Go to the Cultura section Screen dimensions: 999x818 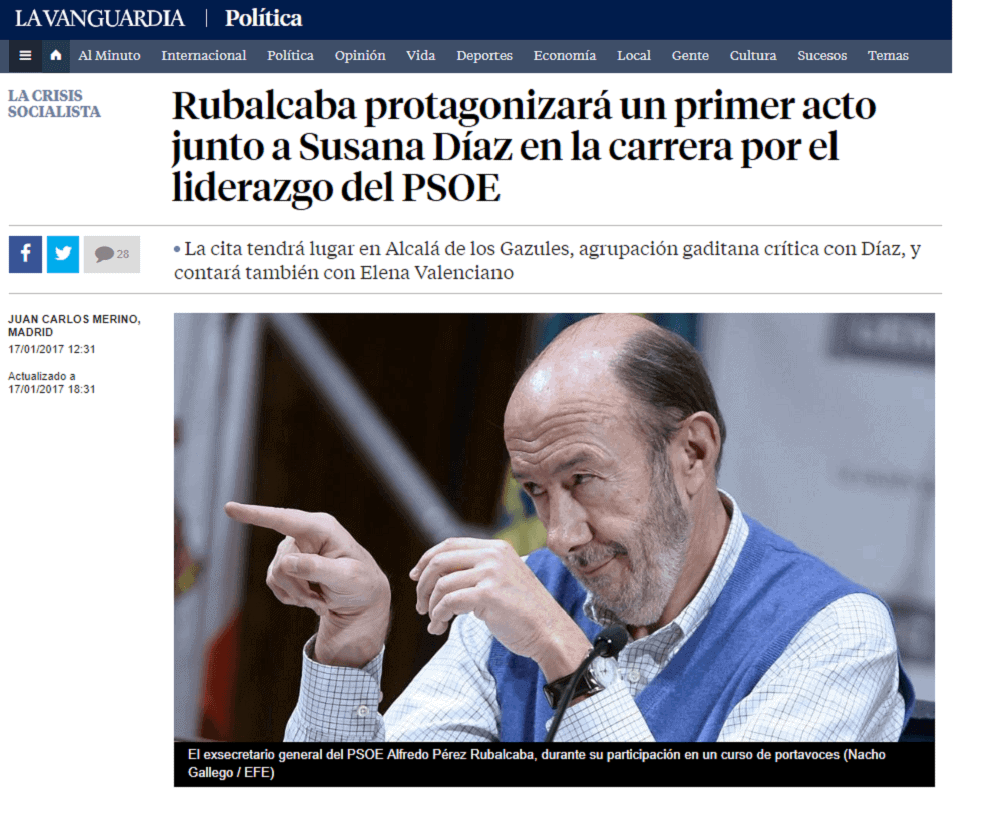coord(753,55)
